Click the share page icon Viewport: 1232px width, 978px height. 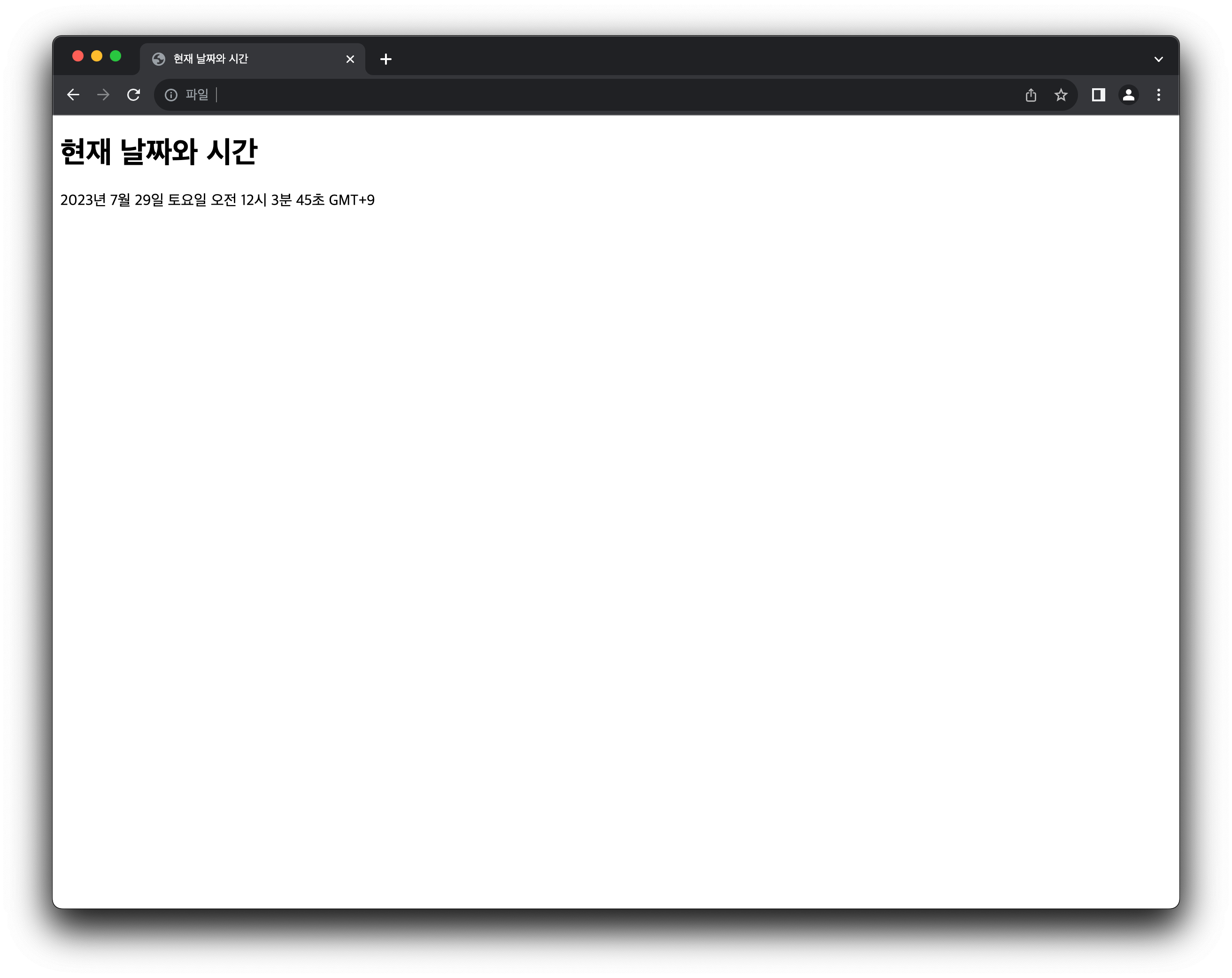(1030, 95)
